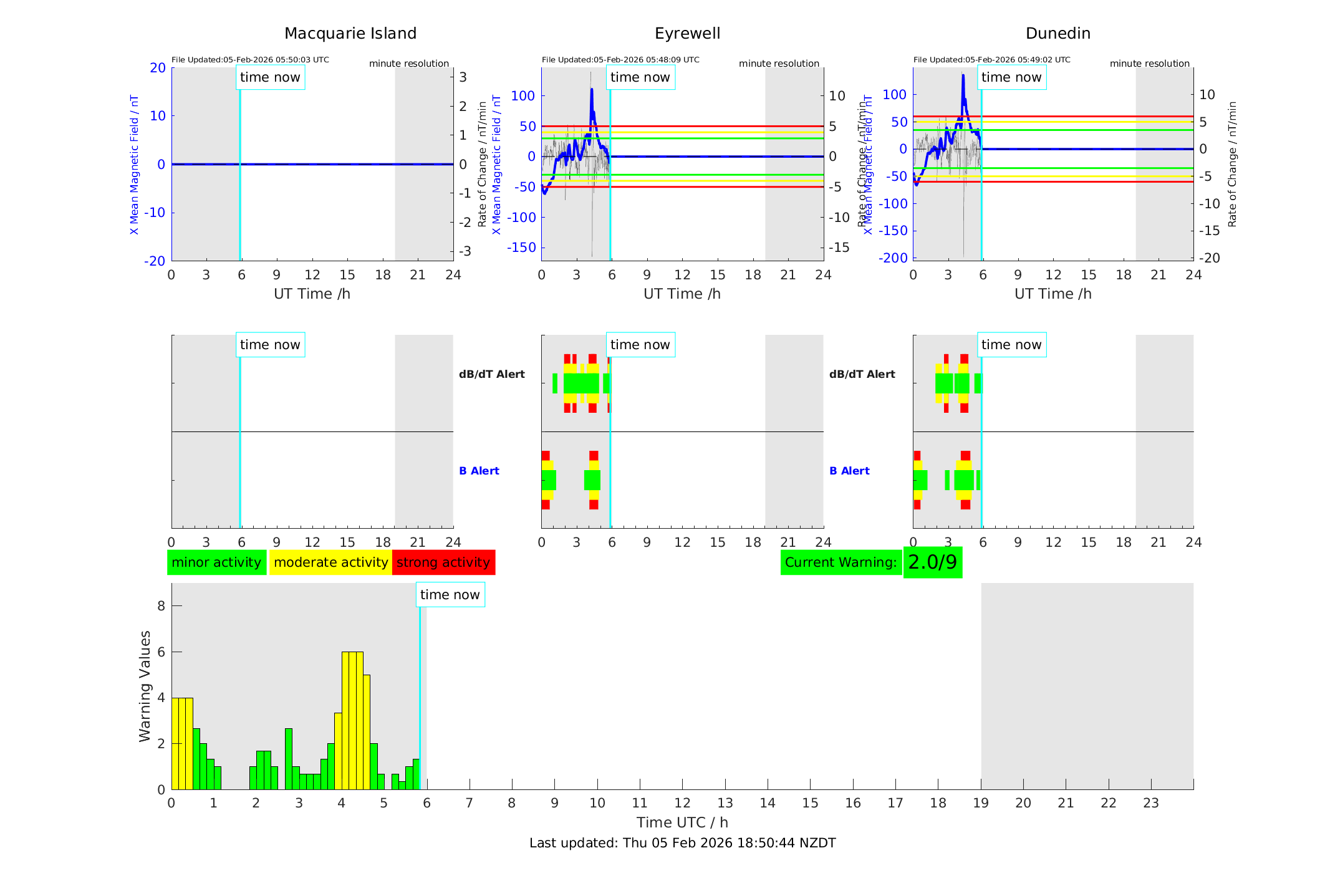The image size is (1320, 896).
Task: Click the Time UTC / h axis label
Action: click(x=682, y=822)
